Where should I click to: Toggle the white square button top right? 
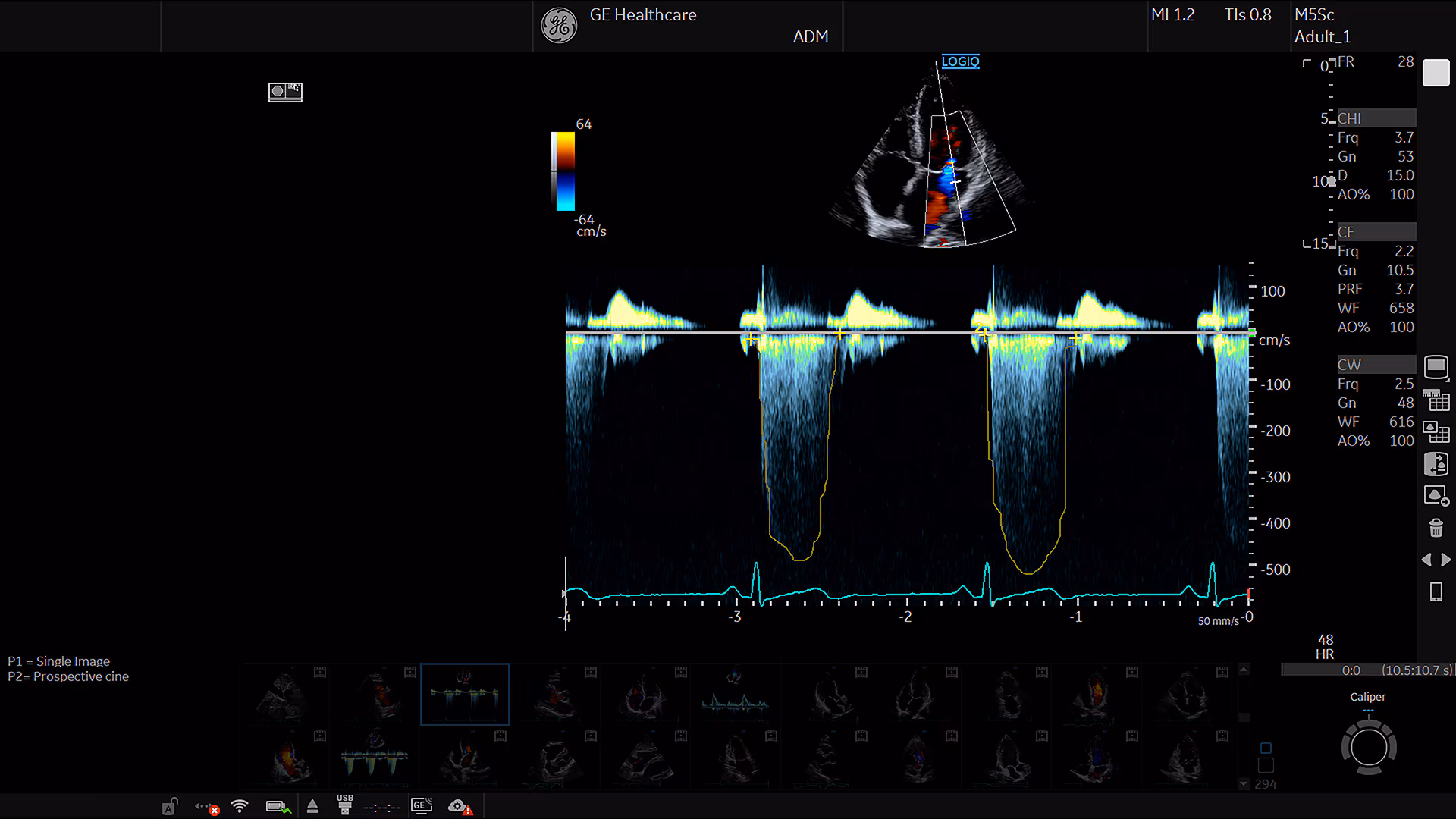click(1436, 74)
